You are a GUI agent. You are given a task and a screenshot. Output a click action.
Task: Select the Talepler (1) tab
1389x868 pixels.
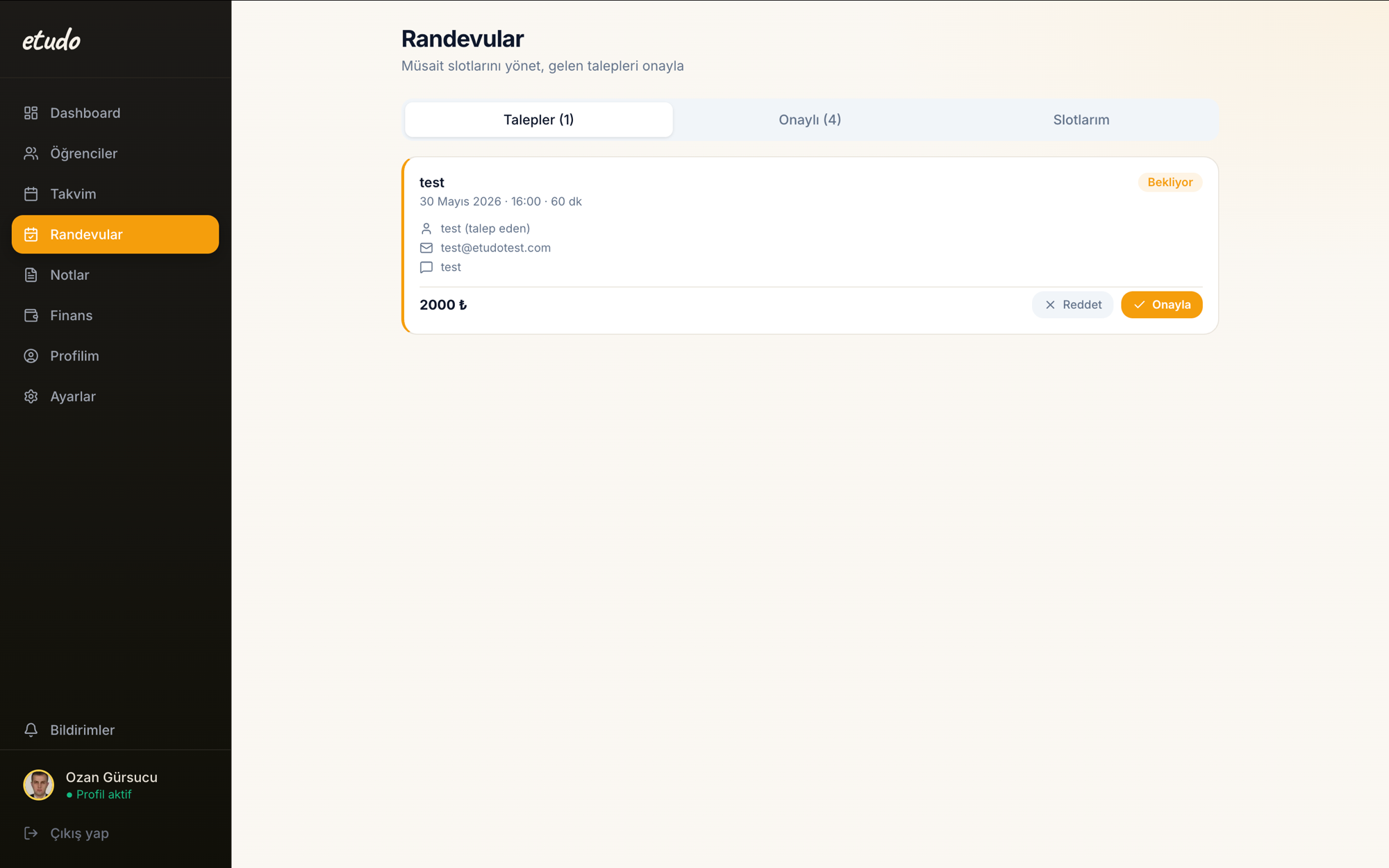tap(539, 119)
